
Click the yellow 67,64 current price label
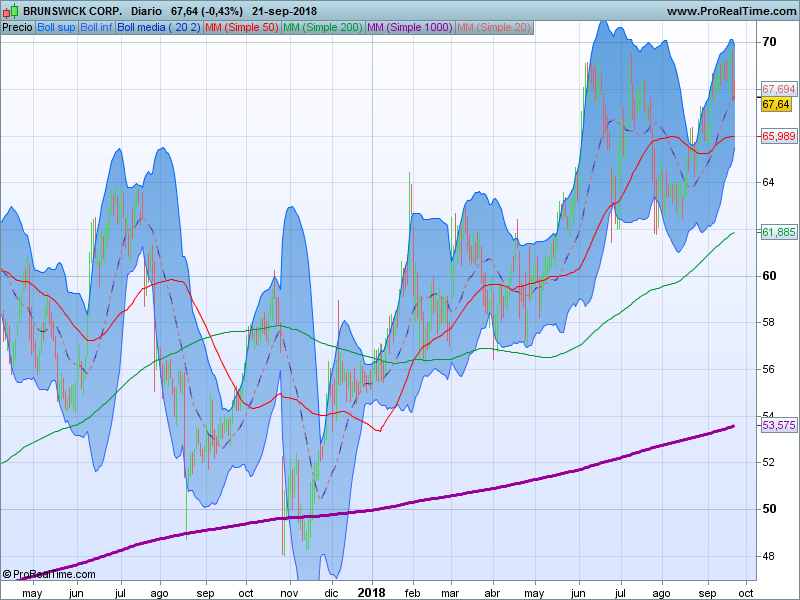[x=776, y=105]
